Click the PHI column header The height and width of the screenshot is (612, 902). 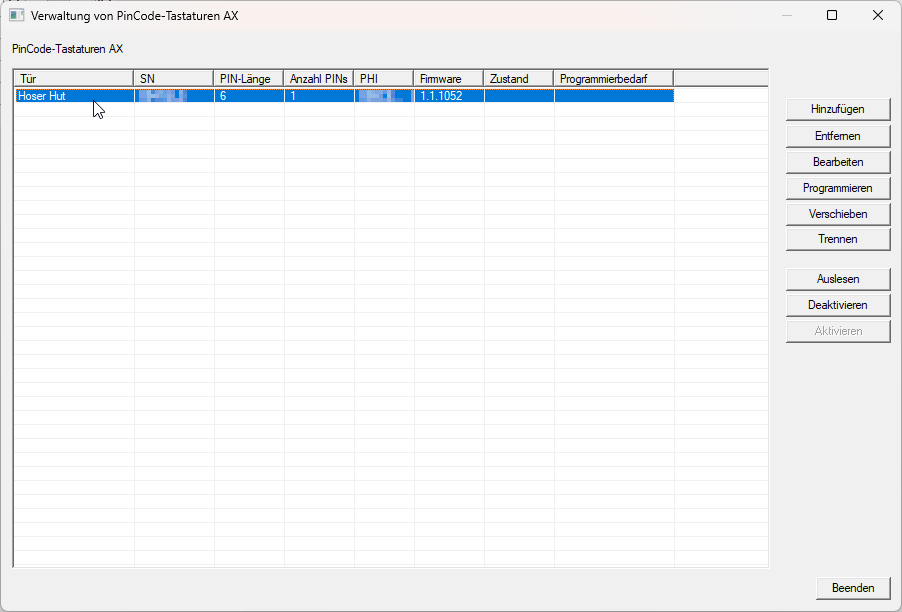(x=383, y=79)
